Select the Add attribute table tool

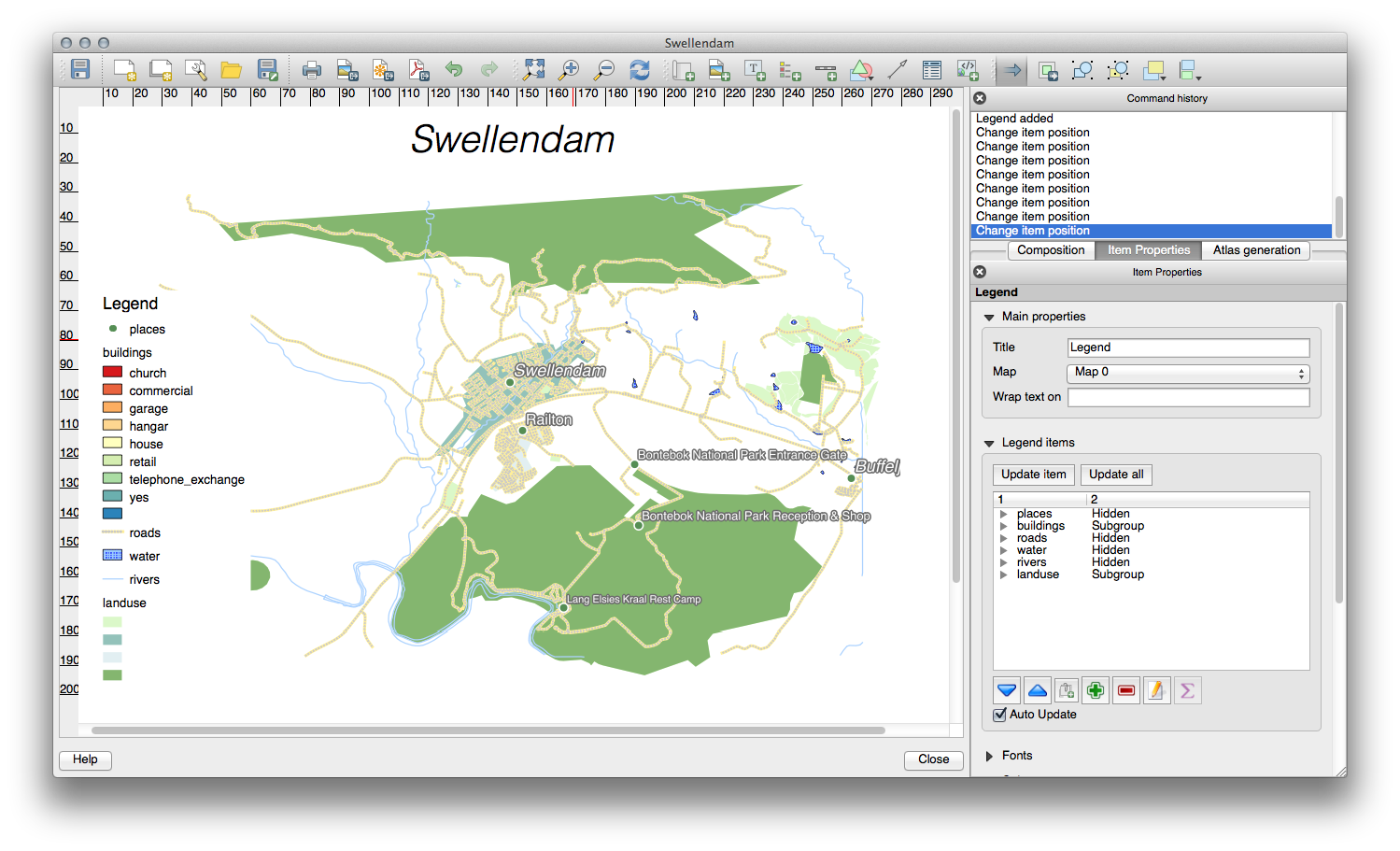pyautogui.click(x=931, y=69)
